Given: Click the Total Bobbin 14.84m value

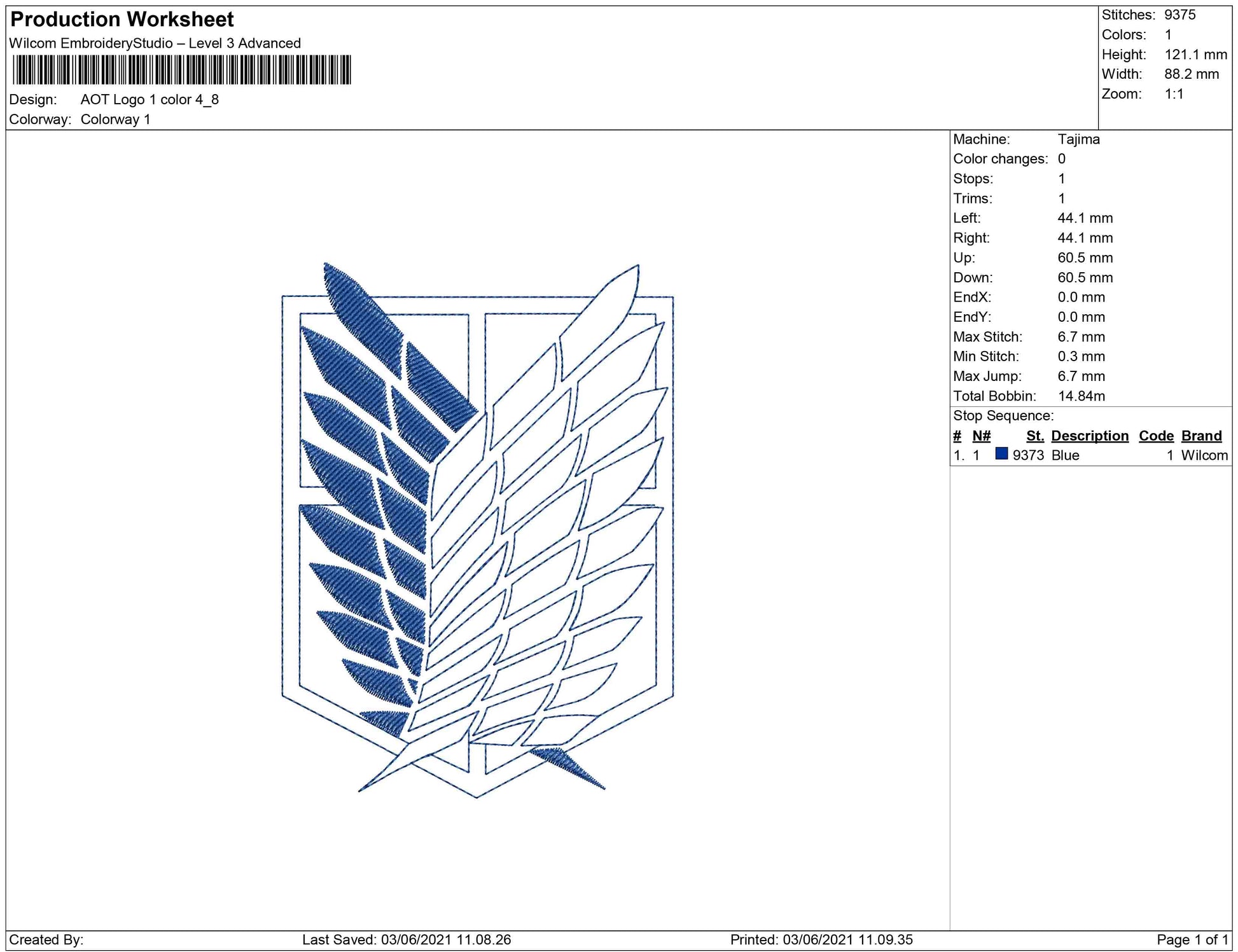Looking at the screenshot, I should point(1081,396).
